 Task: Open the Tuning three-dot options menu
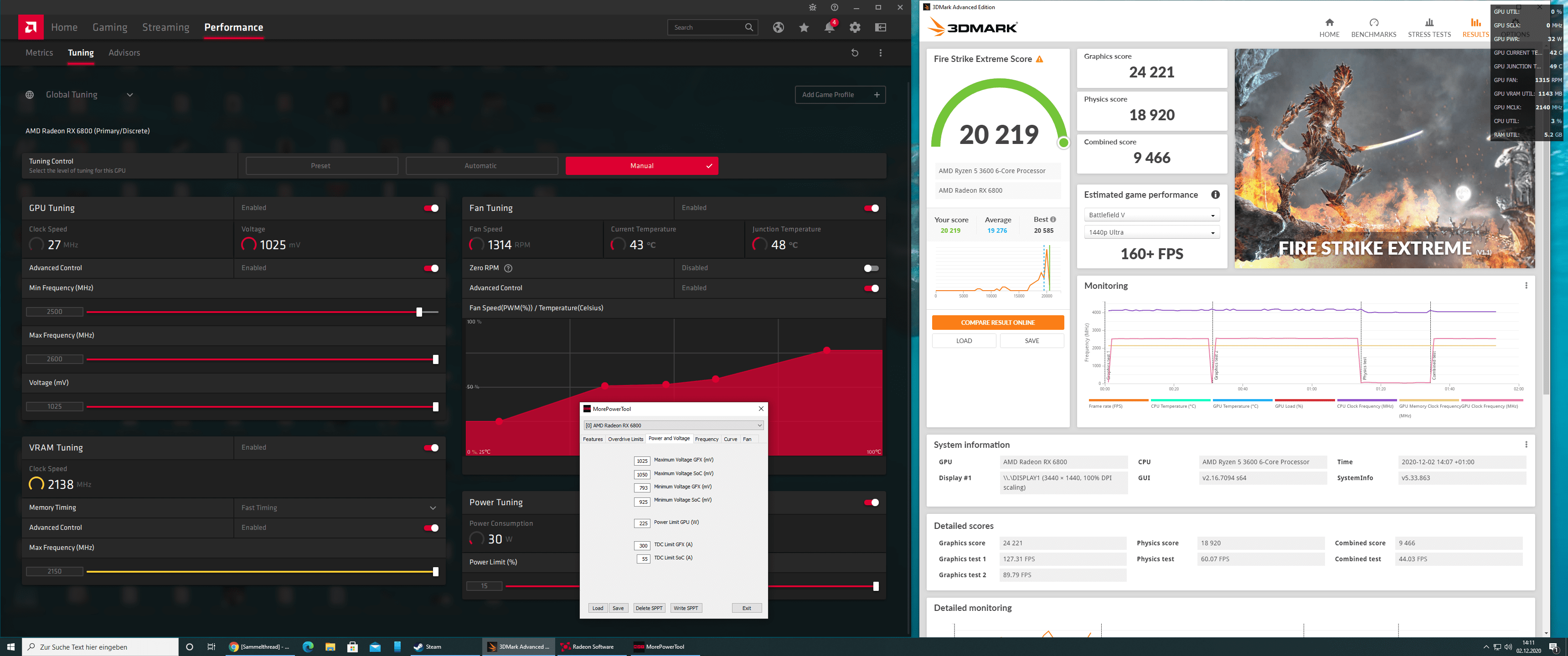click(x=880, y=53)
